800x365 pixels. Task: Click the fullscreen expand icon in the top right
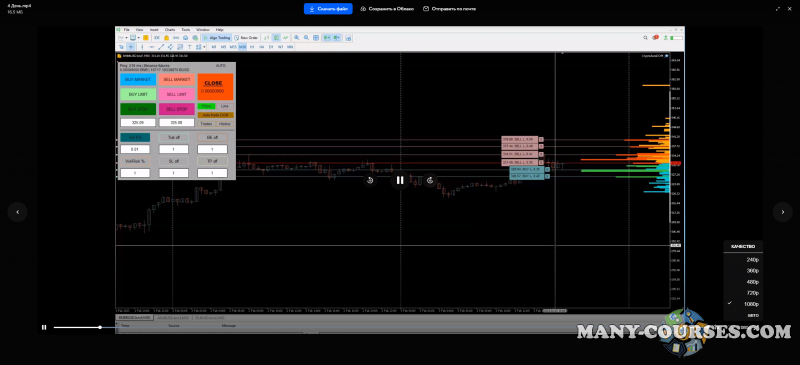pyautogui.click(x=778, y=9)
